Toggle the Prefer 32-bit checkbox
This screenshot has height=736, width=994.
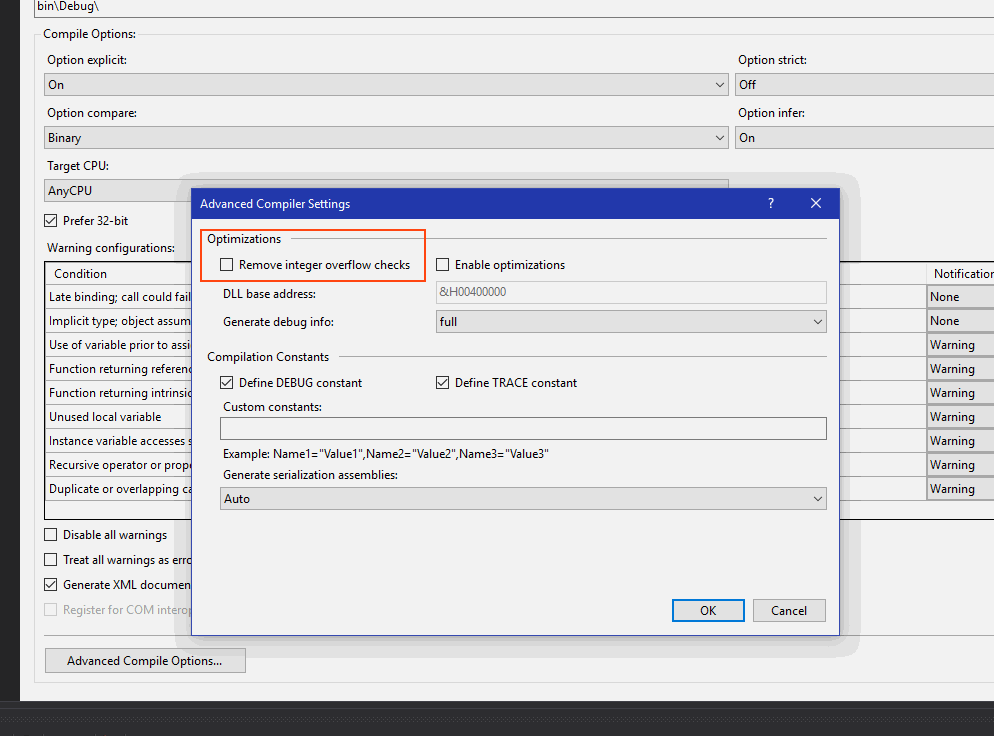(51, 221)
